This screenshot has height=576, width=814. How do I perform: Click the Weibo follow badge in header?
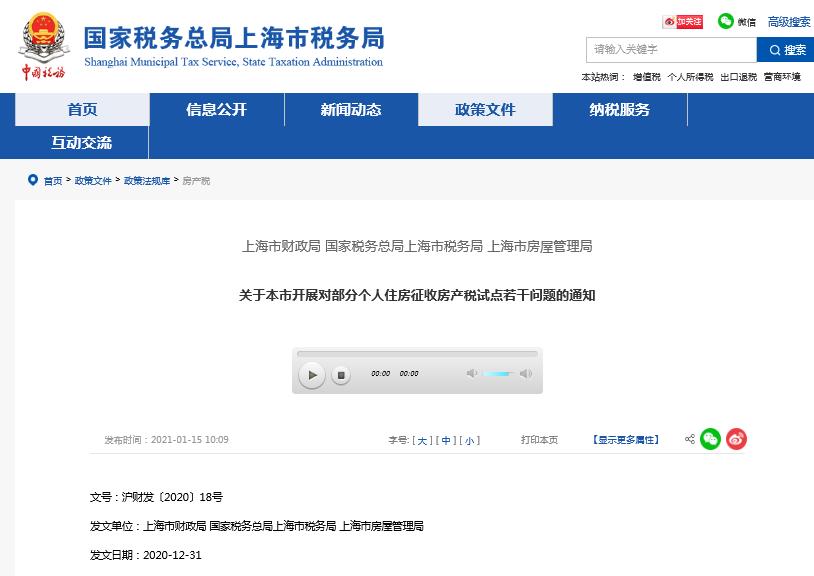coord(683,22)
